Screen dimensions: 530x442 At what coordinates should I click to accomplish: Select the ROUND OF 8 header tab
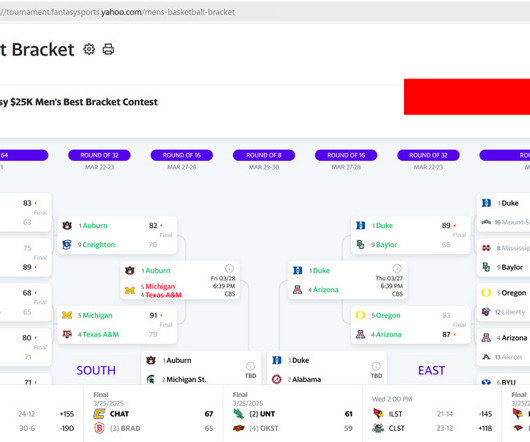(x=264, y=155)
